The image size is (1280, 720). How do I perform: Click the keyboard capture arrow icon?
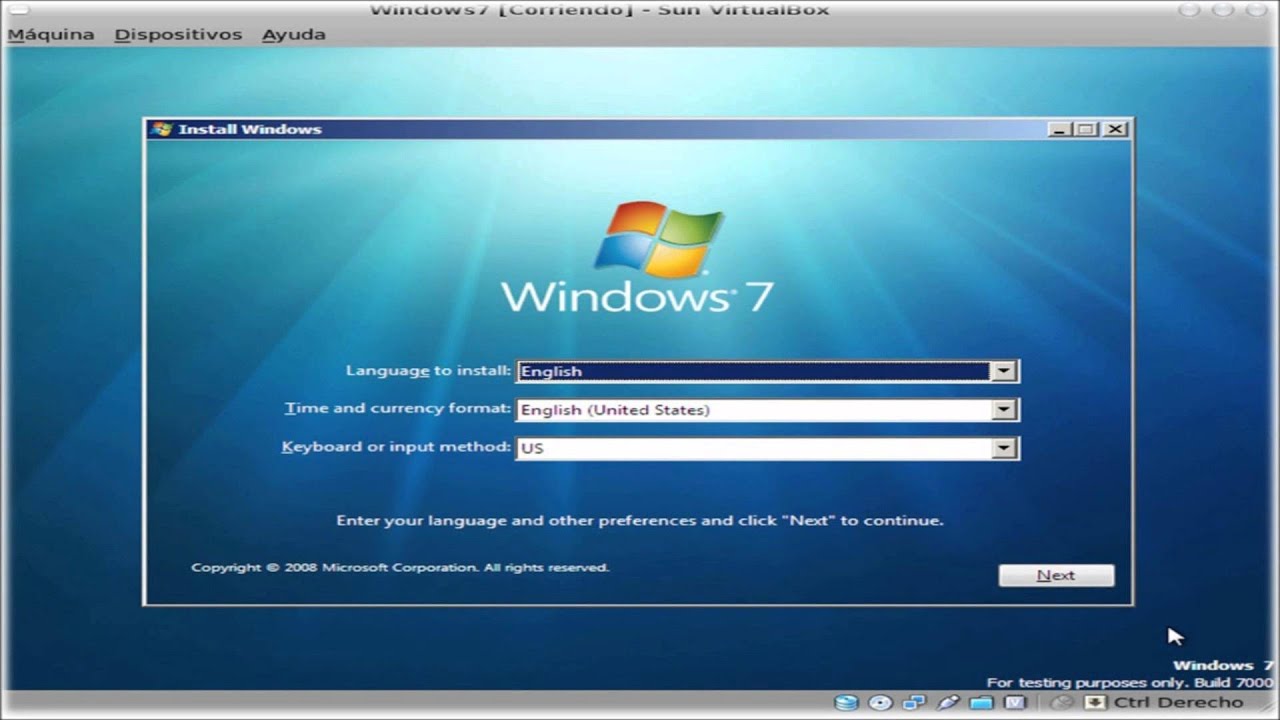pos(1095,703)
